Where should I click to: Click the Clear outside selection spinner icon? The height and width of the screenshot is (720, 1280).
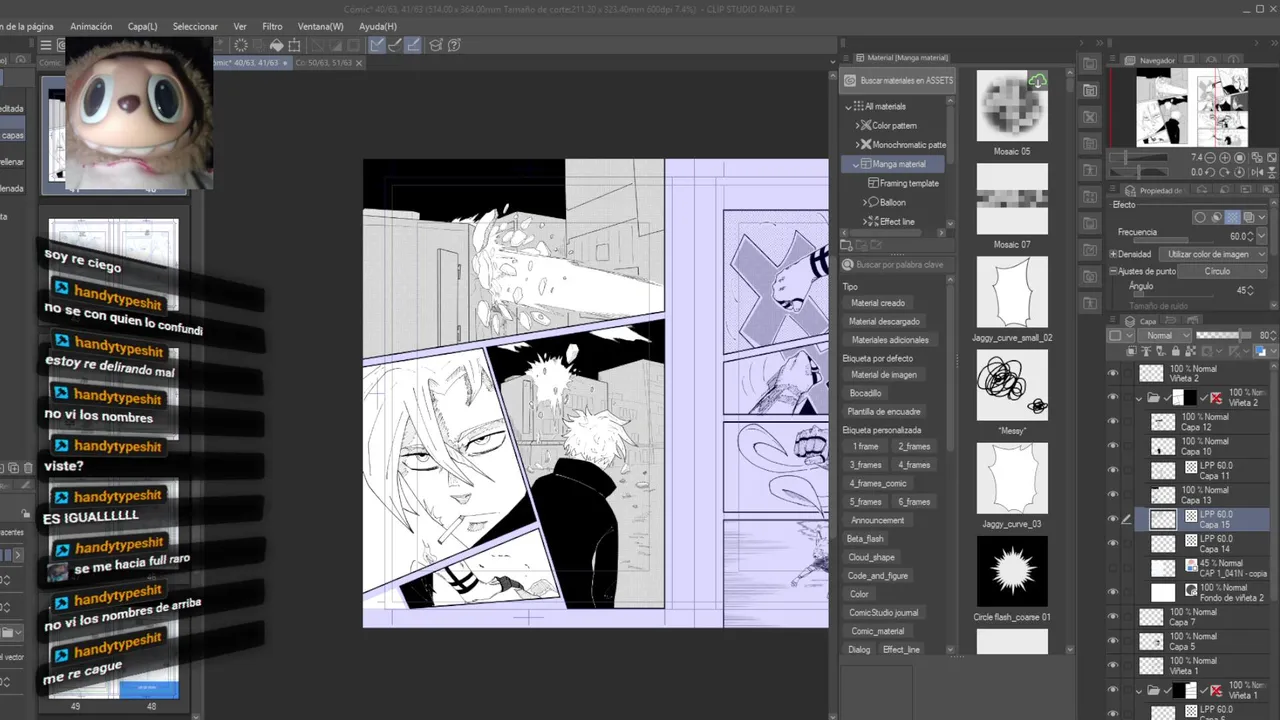click(x=241, y=45)
